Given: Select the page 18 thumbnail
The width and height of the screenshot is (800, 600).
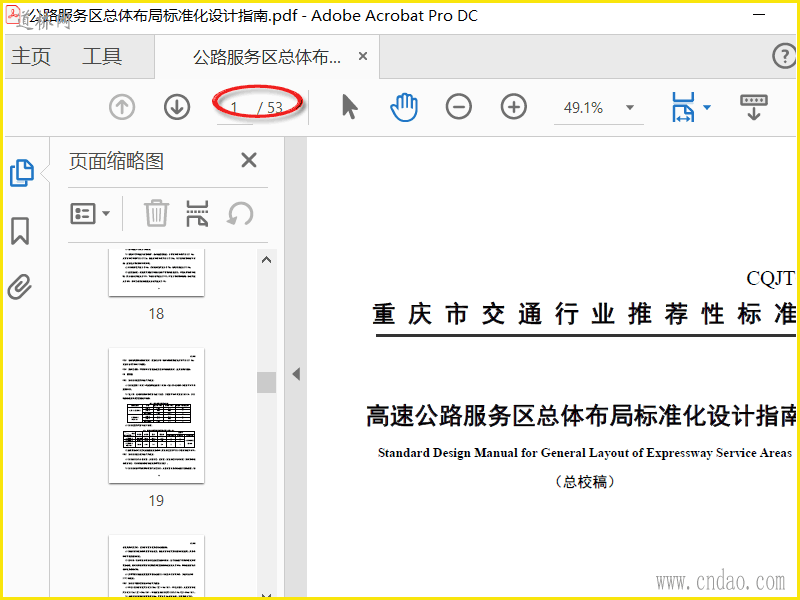Looking at the screenshot, I should coord(157,272).
